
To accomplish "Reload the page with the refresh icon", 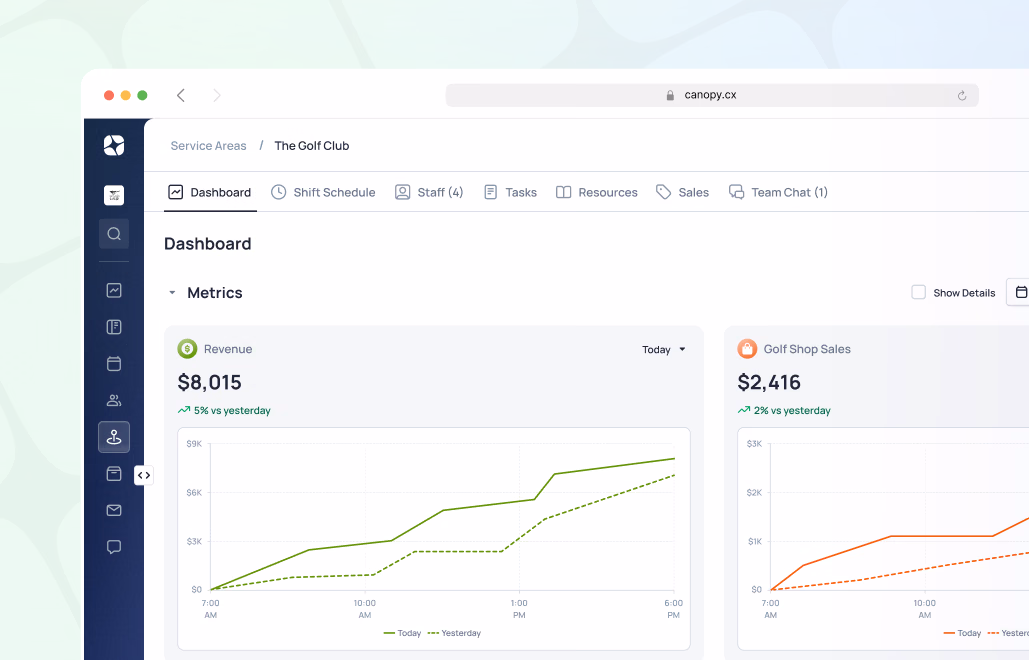I will [x=962, y=95].
